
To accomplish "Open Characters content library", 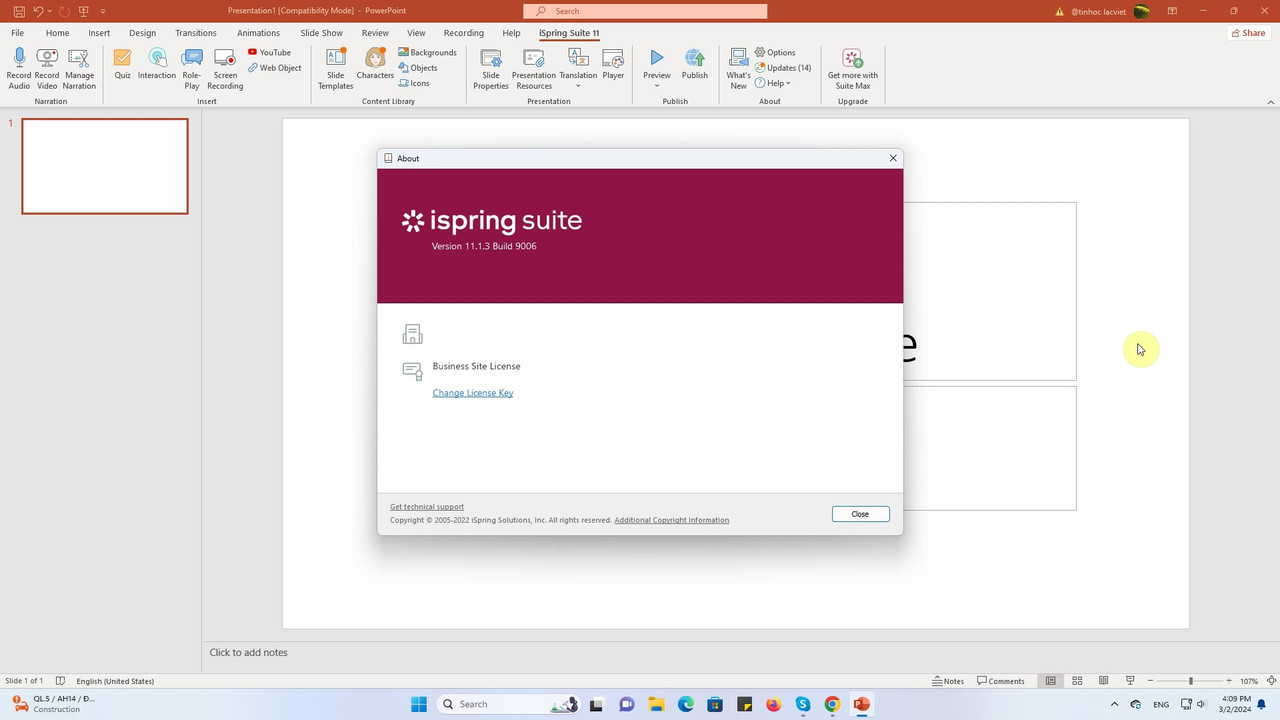I will [375, 64].
